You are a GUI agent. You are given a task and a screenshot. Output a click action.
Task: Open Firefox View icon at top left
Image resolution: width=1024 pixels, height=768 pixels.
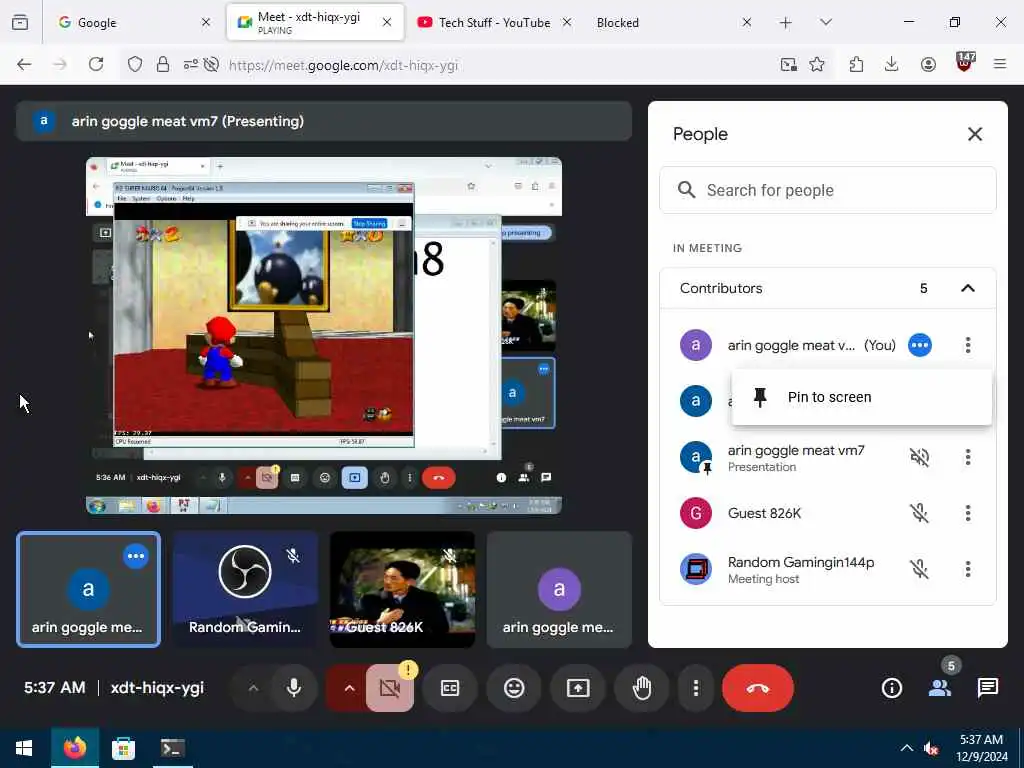20,23
